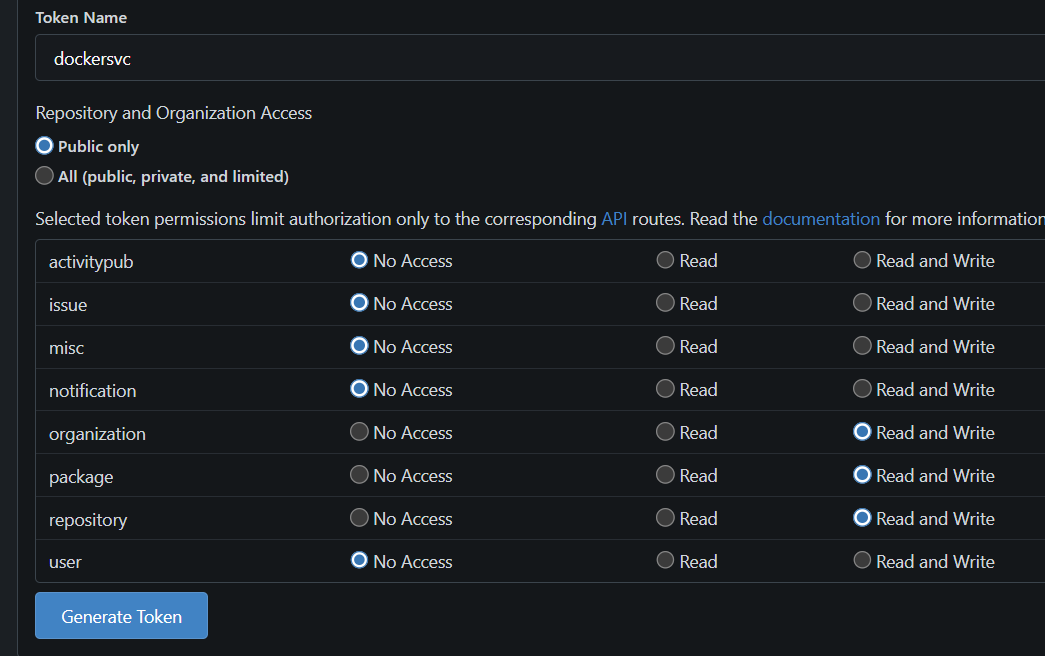Set repository to No Access

(359, 518)
